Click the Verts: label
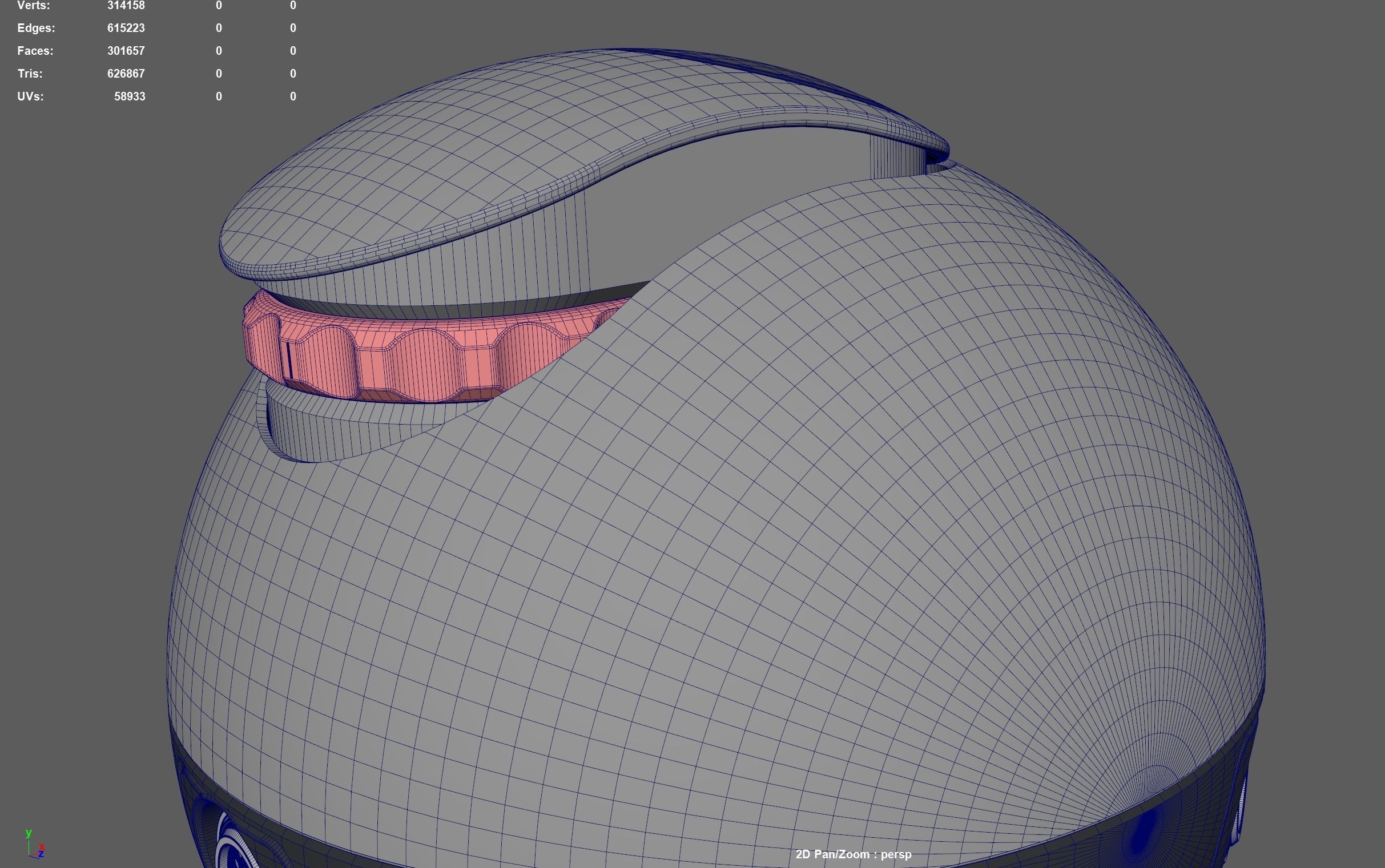Viewport: 1385px width, 868px height. [34, 6]
